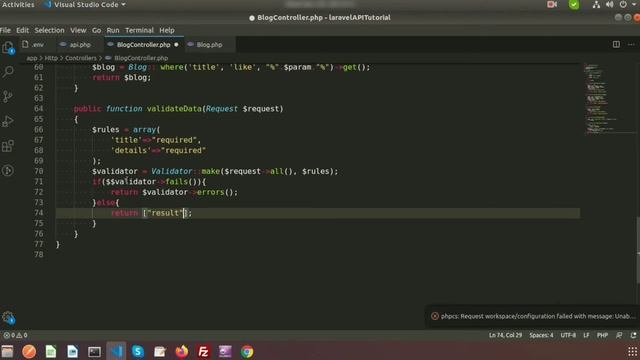640x360 pixels.
Task: Open the Go menu
Action: click(96, 30)
